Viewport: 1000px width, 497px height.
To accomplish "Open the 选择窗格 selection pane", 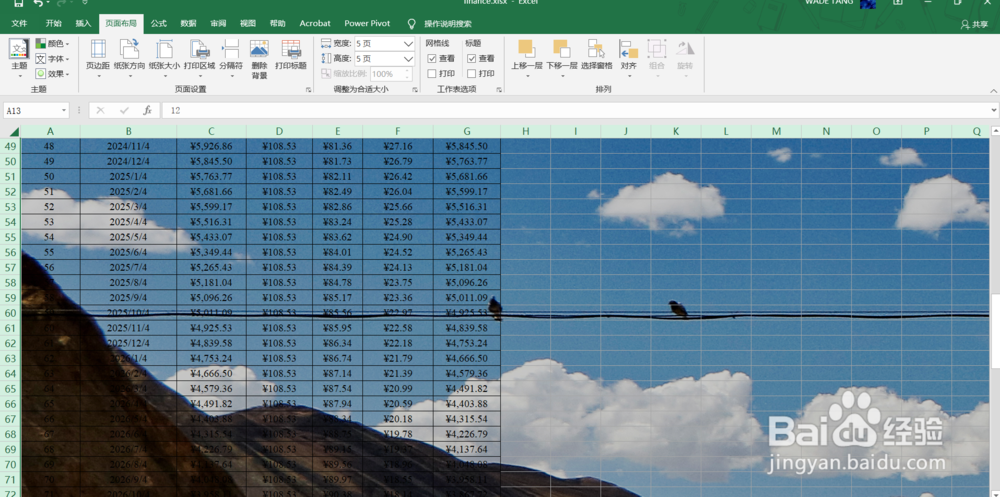I will coord(596,55).
